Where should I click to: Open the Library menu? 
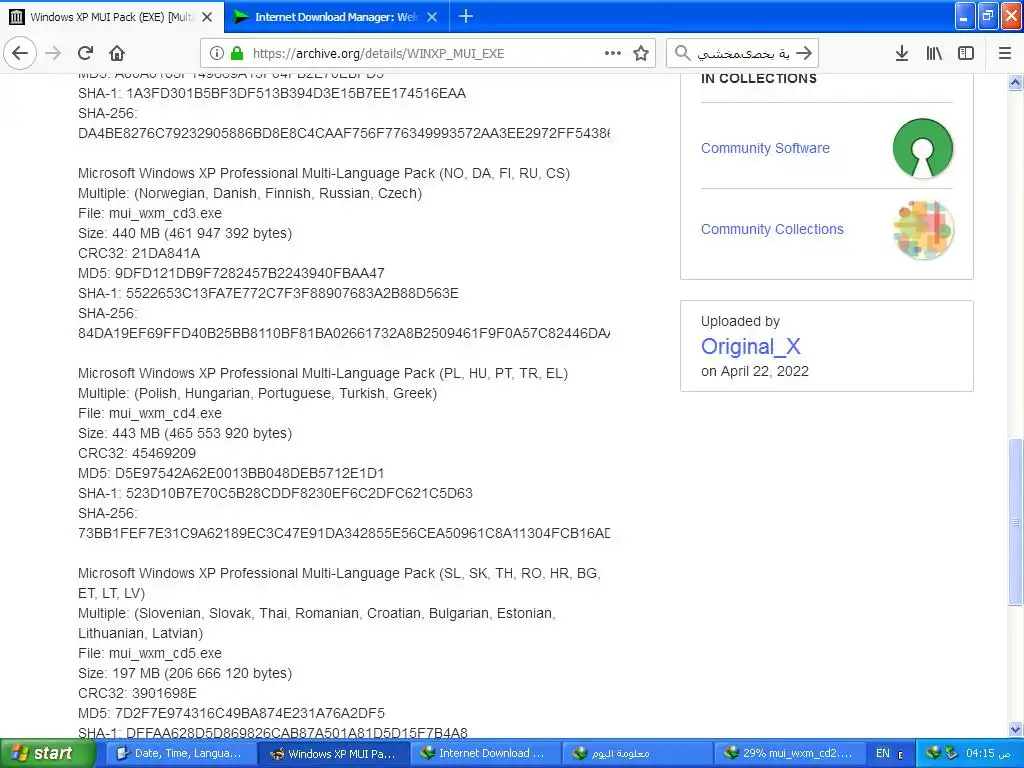tap(935, 54)
